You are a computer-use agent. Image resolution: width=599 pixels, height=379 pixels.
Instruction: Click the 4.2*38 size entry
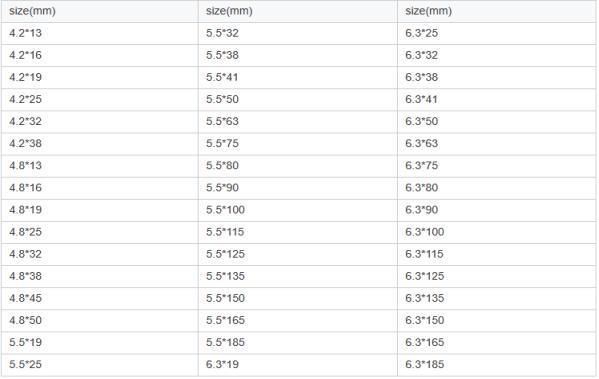pos(100,144)
